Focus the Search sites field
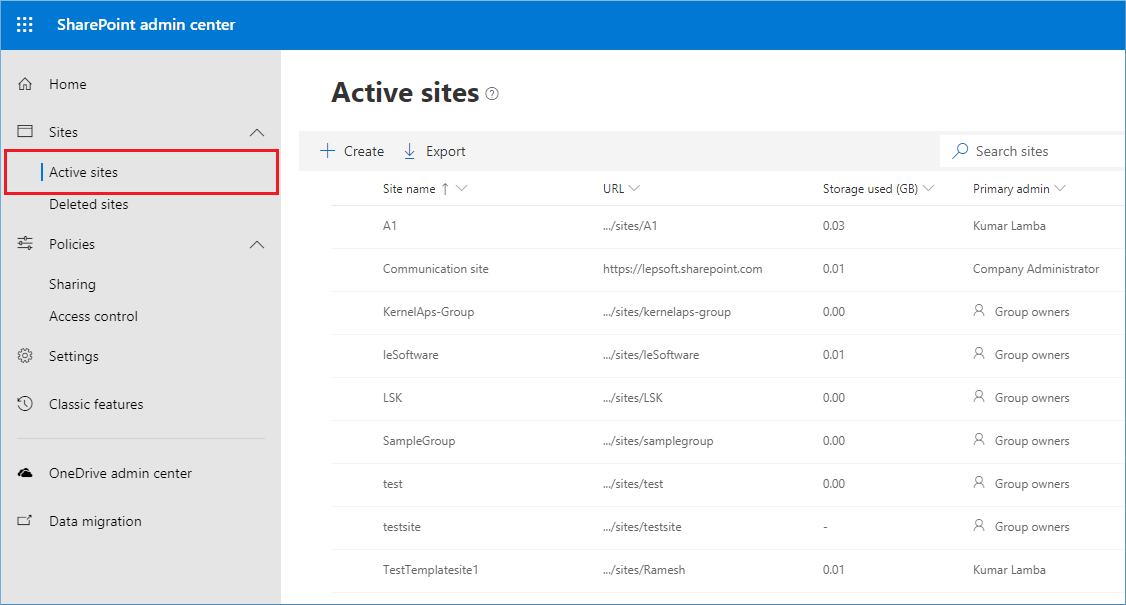This screenshot has width=1126, height=605. pyautogui.click(x=1031, y=151)
